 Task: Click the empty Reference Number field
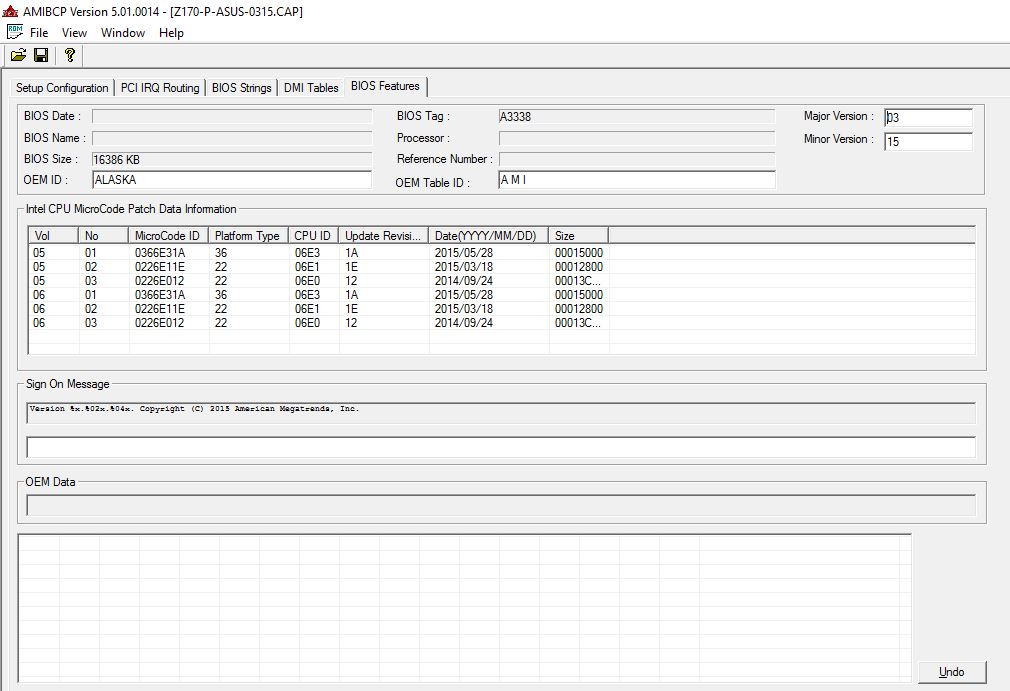(x=636, y=159)
